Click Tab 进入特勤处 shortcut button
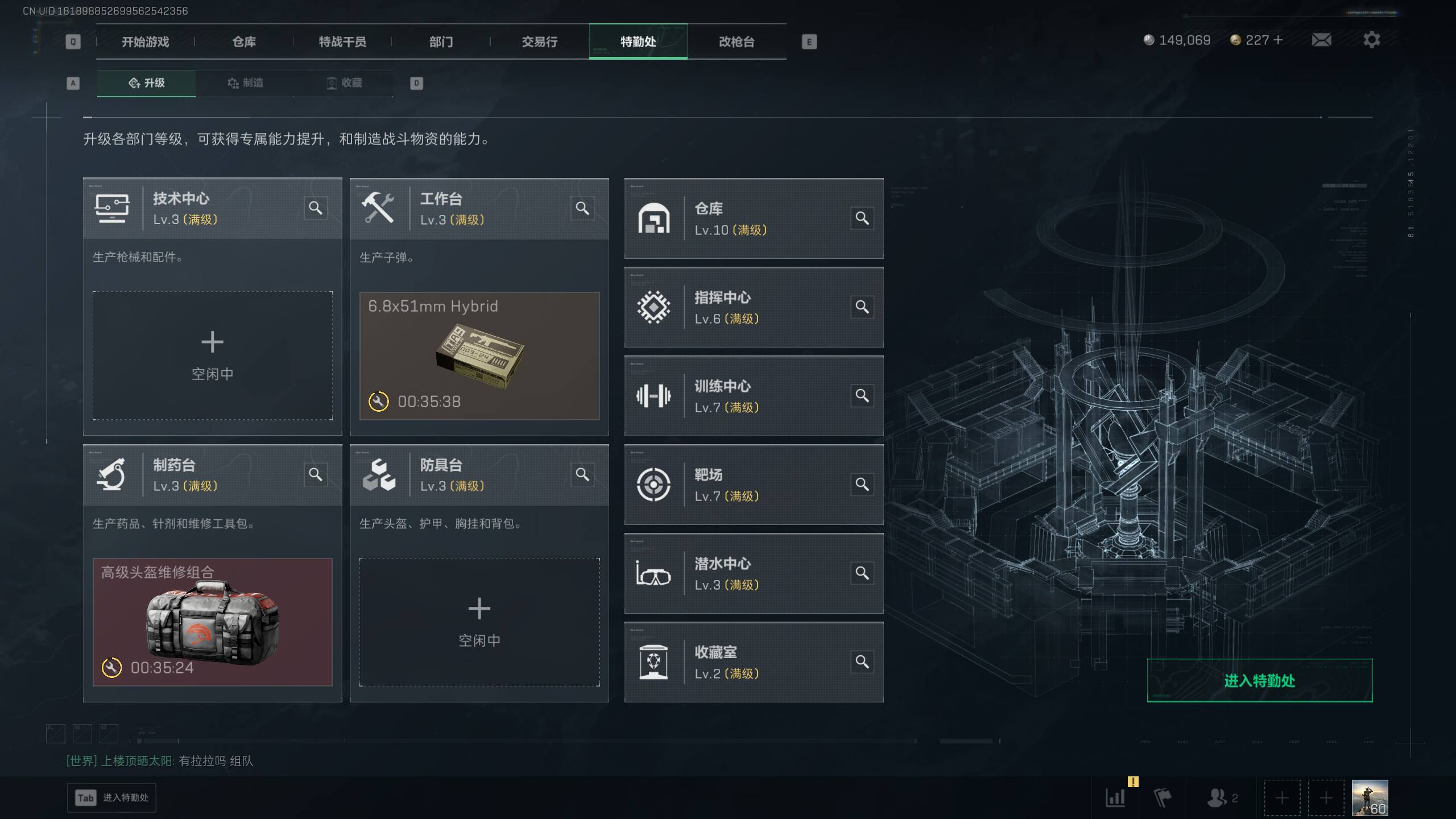The height and width of the screenshot is (819, 1456). [111, 797]
